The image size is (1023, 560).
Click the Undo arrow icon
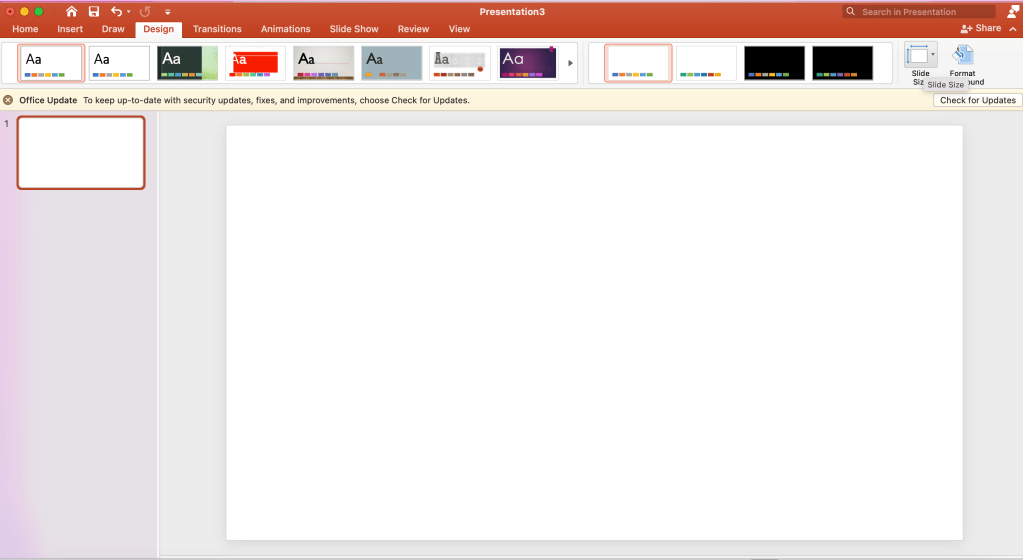pos(116,11)
